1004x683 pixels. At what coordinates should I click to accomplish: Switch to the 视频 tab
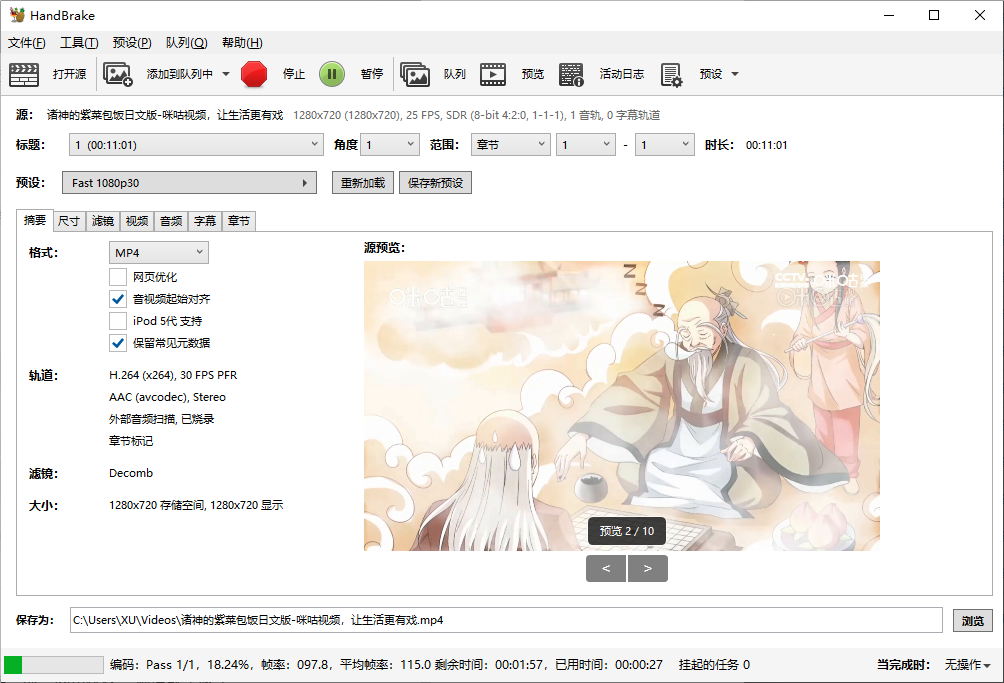click(x=136, y=221)
